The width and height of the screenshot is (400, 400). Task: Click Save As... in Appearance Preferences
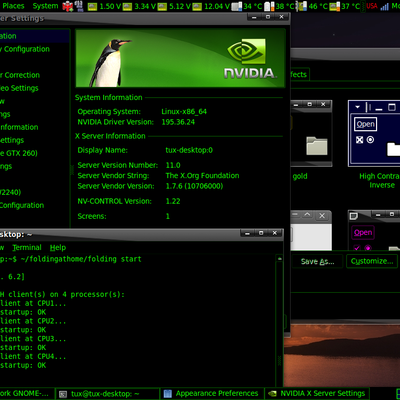[317, 262]
